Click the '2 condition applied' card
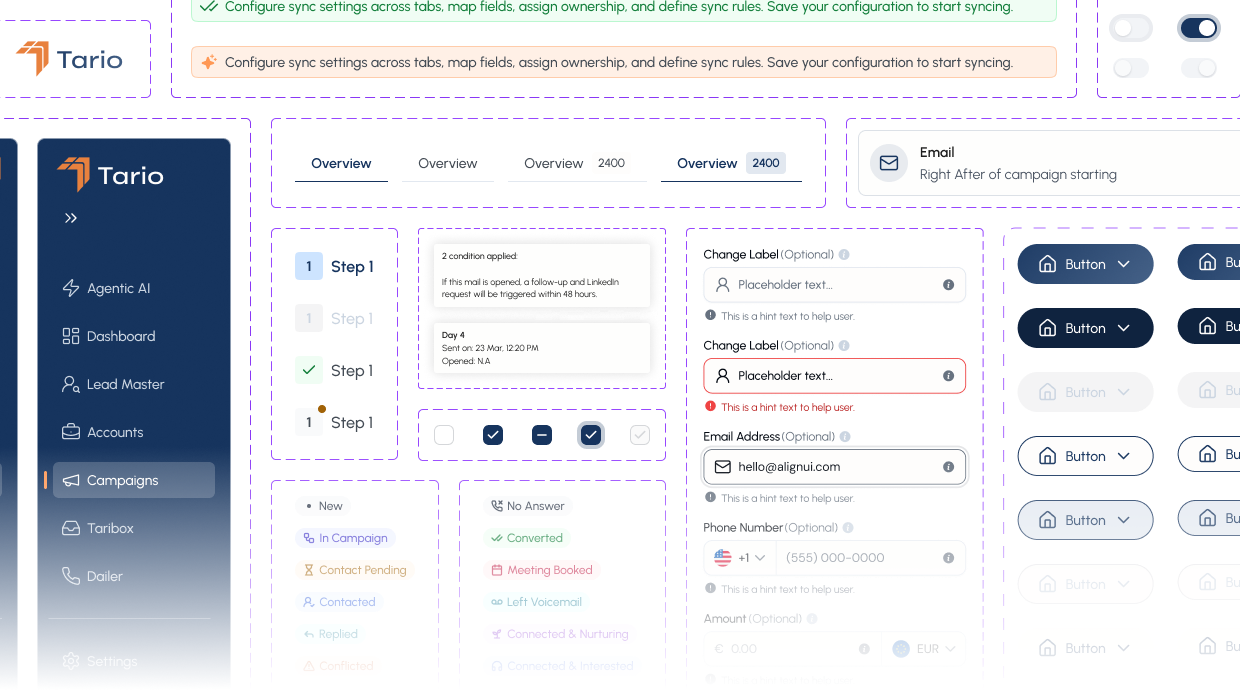The height and width of the screenshot is (690, 1240). [542, 275]
